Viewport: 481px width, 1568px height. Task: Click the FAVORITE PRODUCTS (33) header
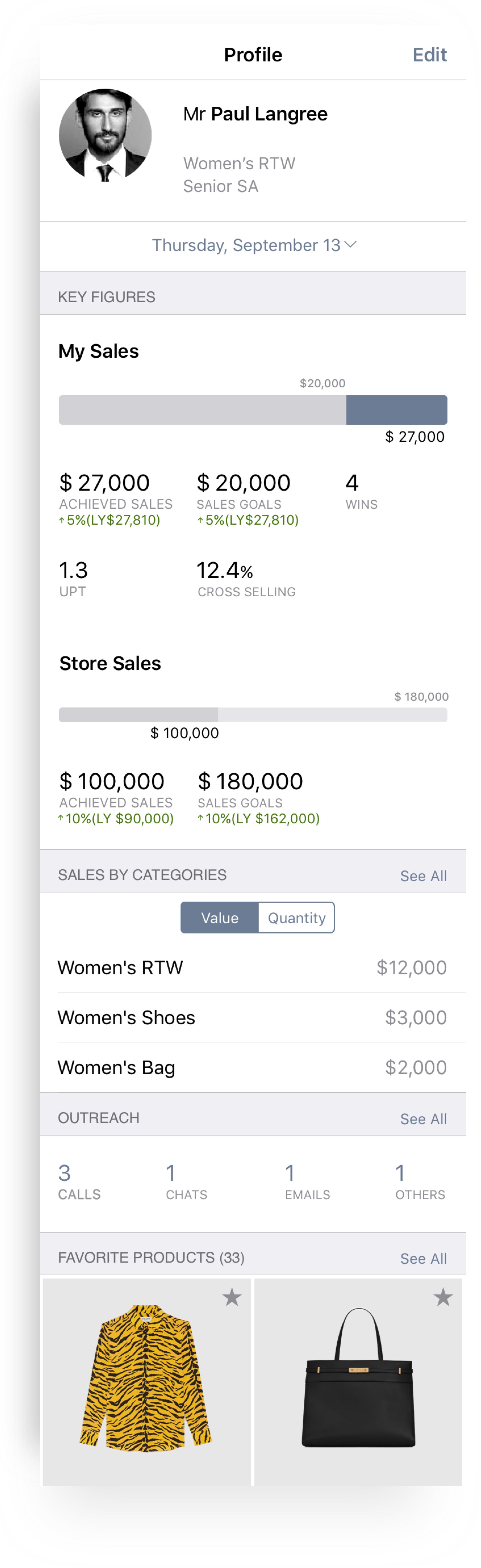click(x=151, y=1258)
